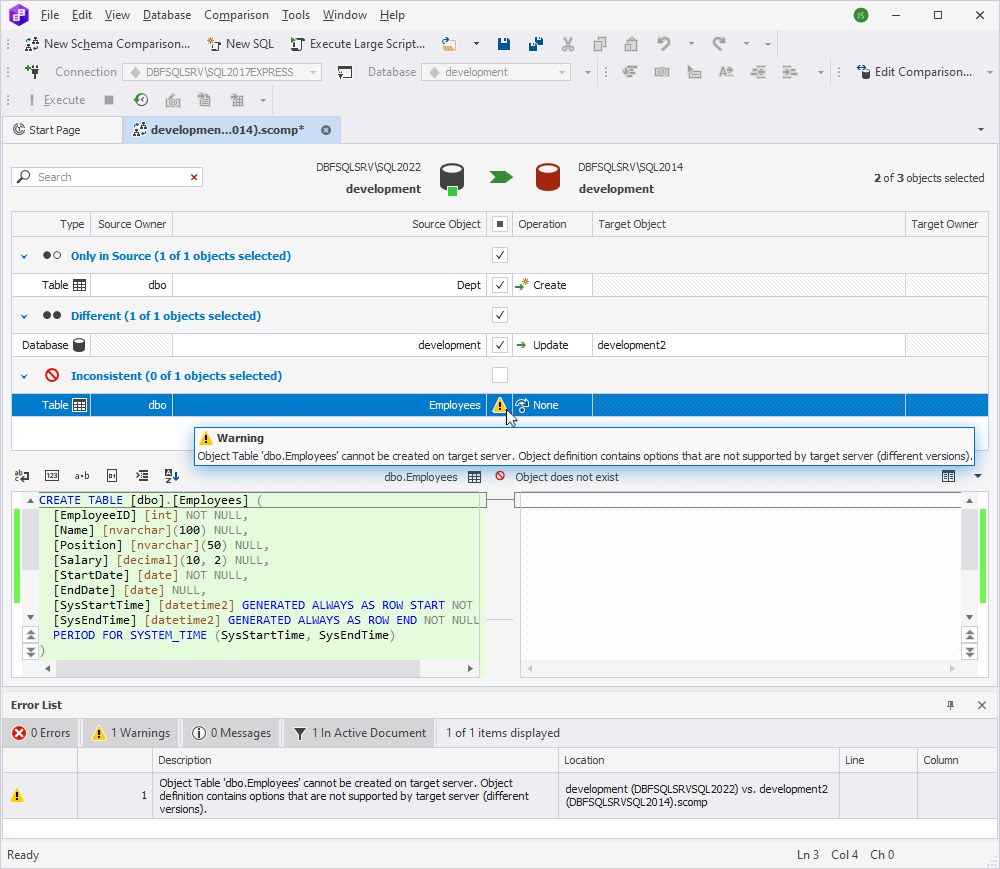The image size is (1000, 869).
Task: Toggle 0 Errors filter button
Action: (x=41, y=733)
